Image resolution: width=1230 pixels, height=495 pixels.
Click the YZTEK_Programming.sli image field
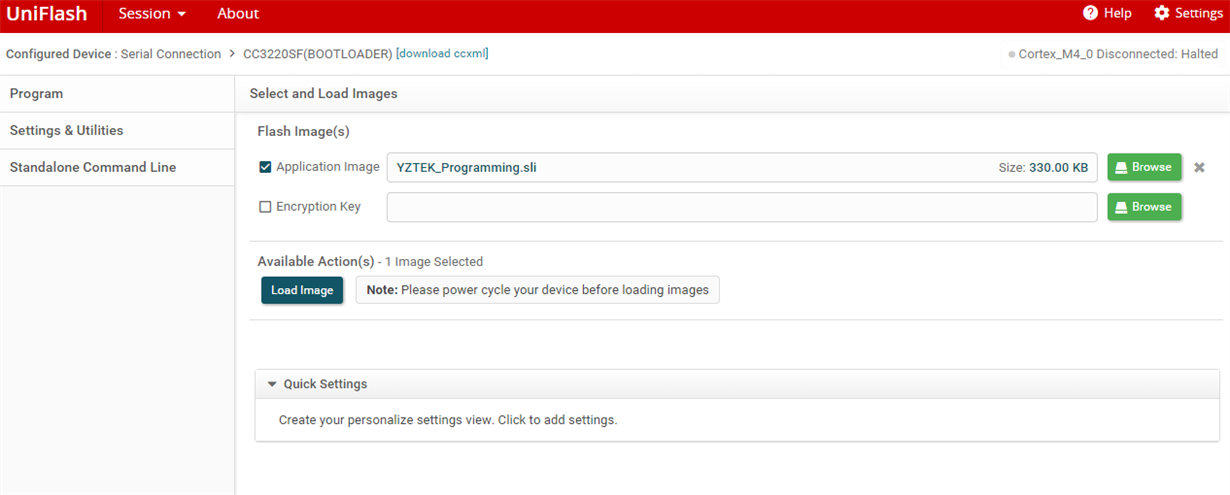(x=742, y=168)
